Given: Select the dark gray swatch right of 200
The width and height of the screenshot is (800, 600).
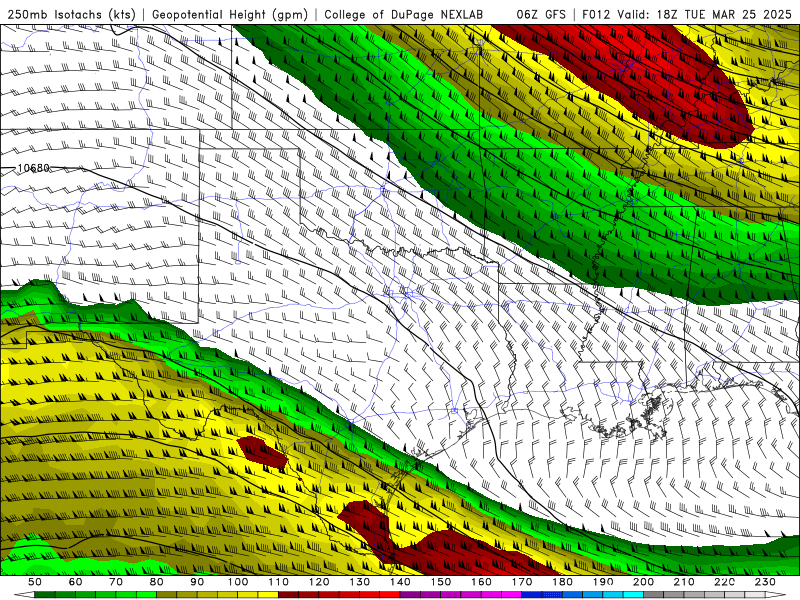Looking at the screenshot, I should pos(654,595).
